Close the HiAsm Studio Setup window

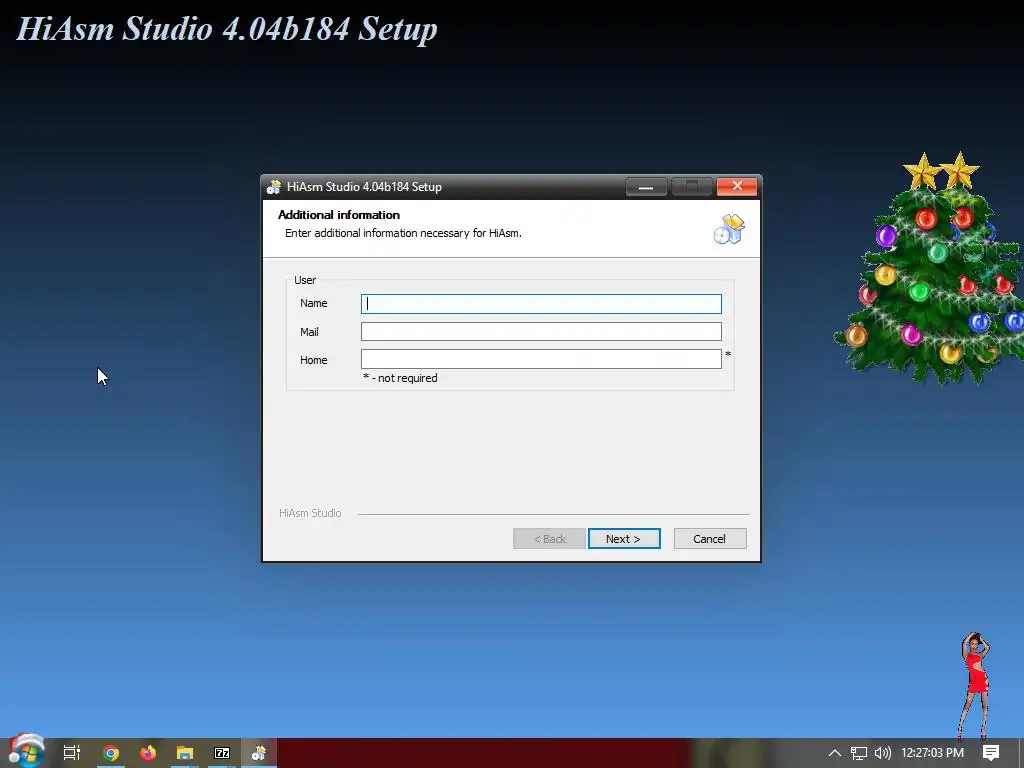(737, 187)
